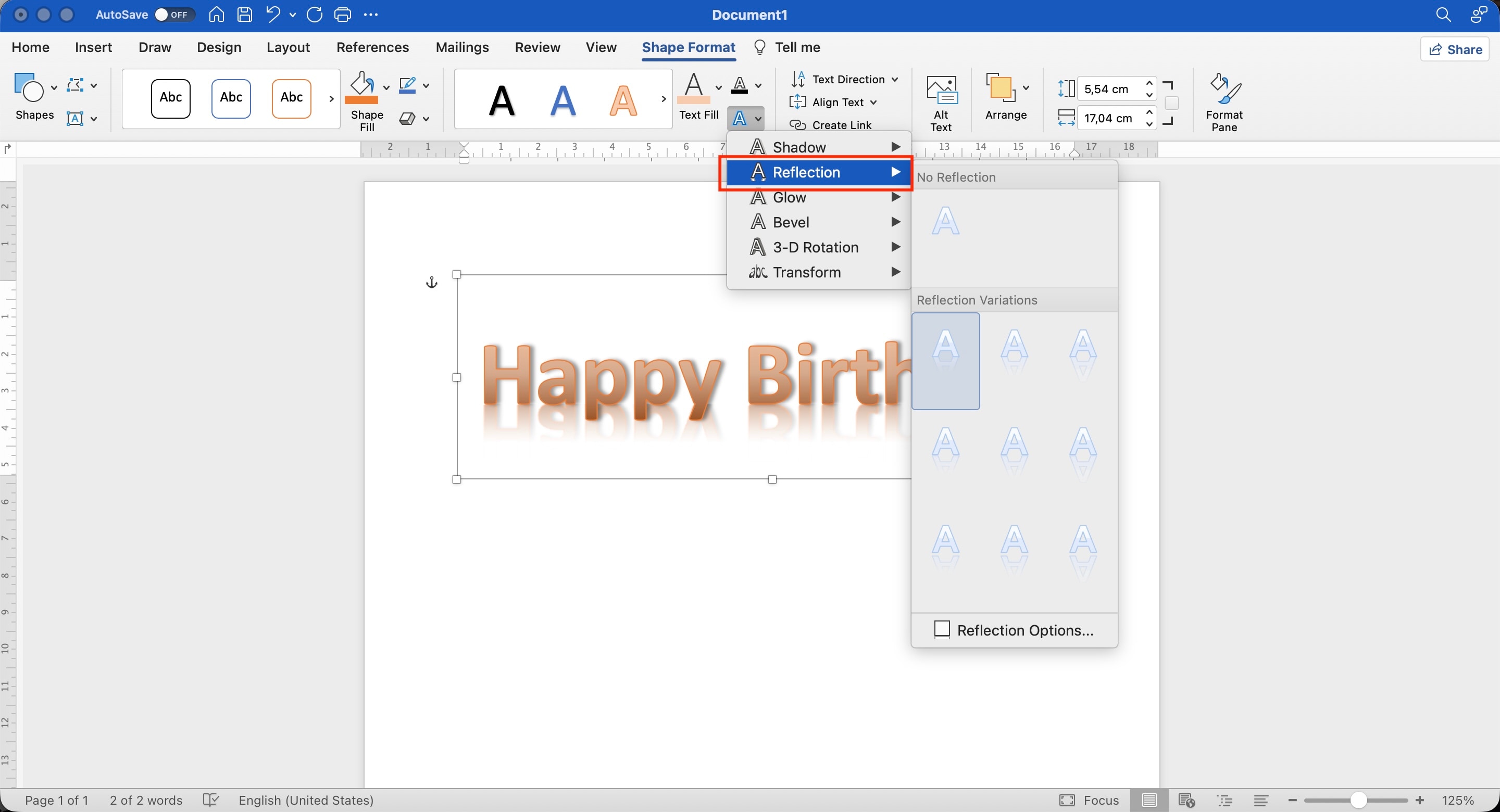Click the Home icon in title bar

(x=217, y=15)
